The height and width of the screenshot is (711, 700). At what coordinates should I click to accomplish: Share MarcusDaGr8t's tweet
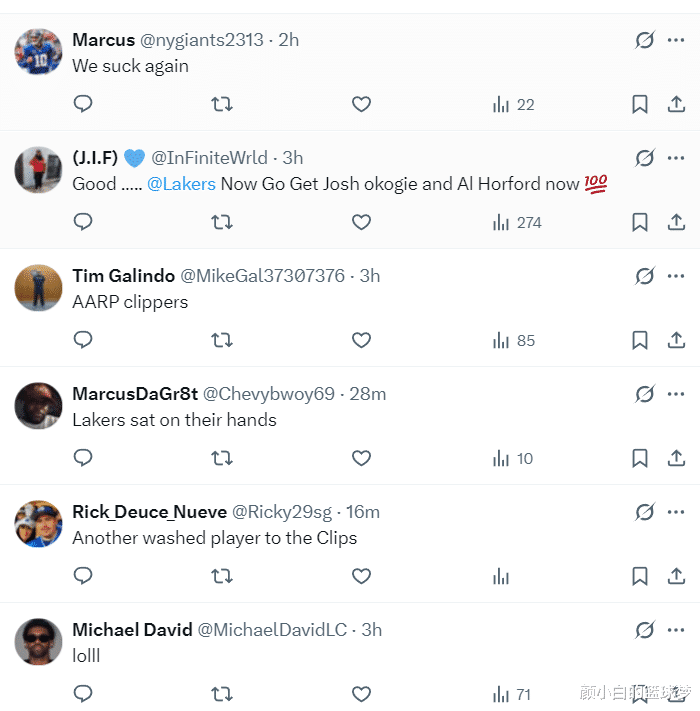(676, 458)
